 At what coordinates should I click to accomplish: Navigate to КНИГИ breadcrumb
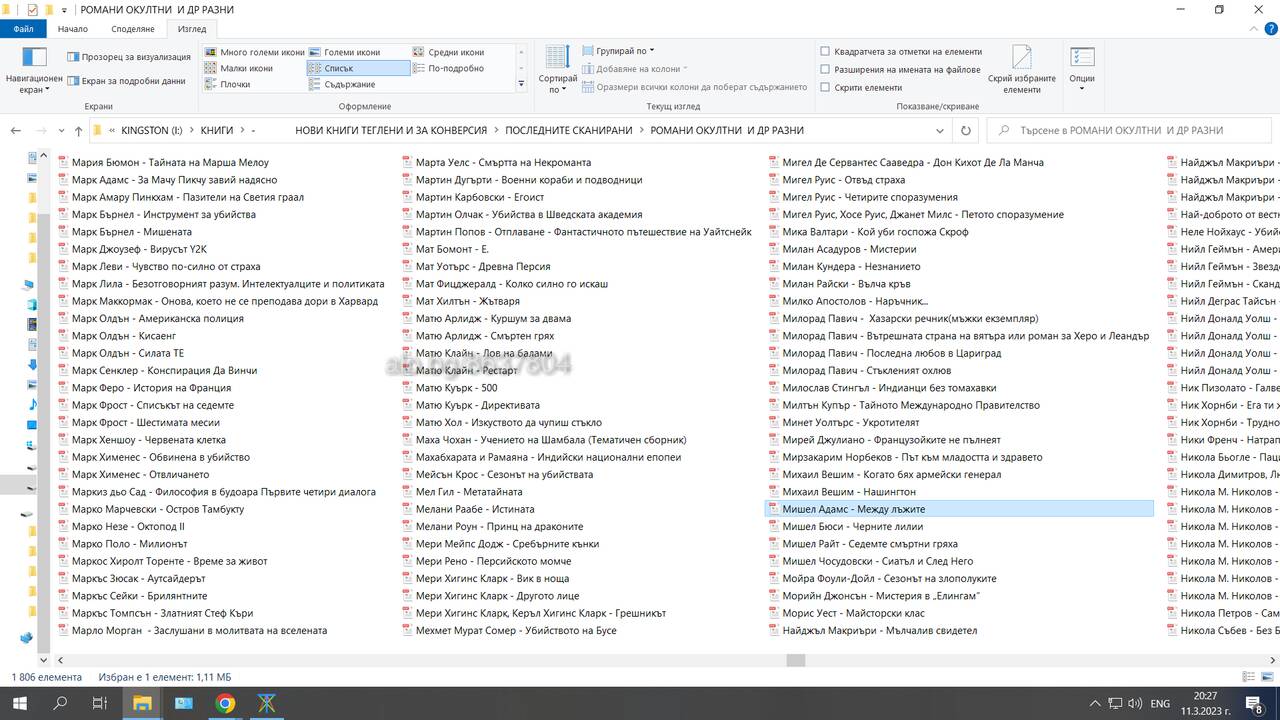(x=217, y=131)
